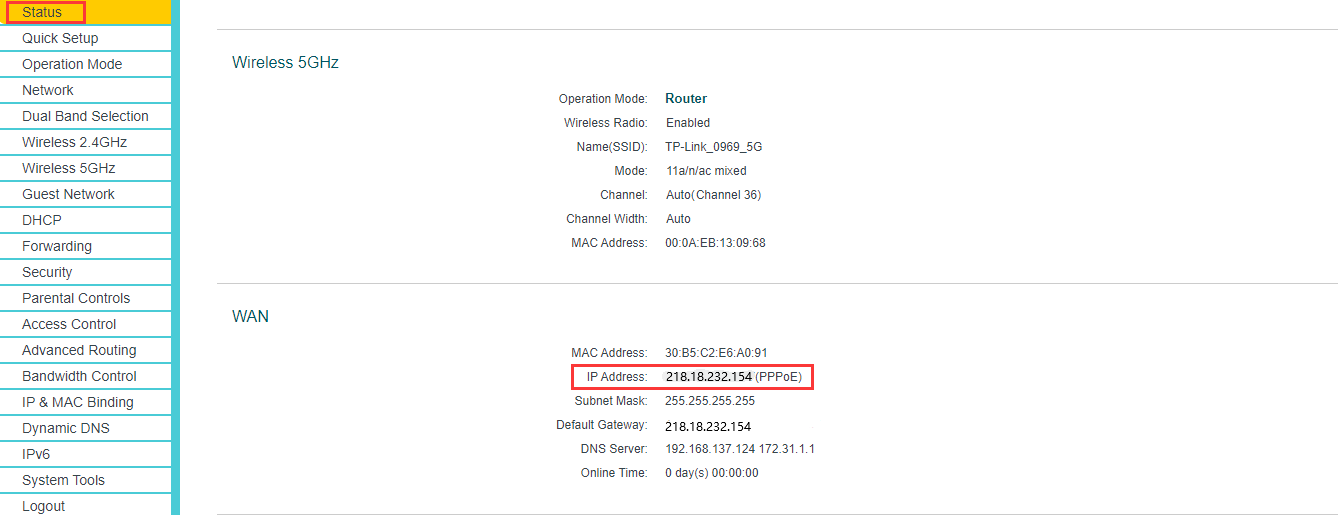Screen dimensions: 1338x515
Task: Open Dual Band Selection page
Action: tap(85, 116)
